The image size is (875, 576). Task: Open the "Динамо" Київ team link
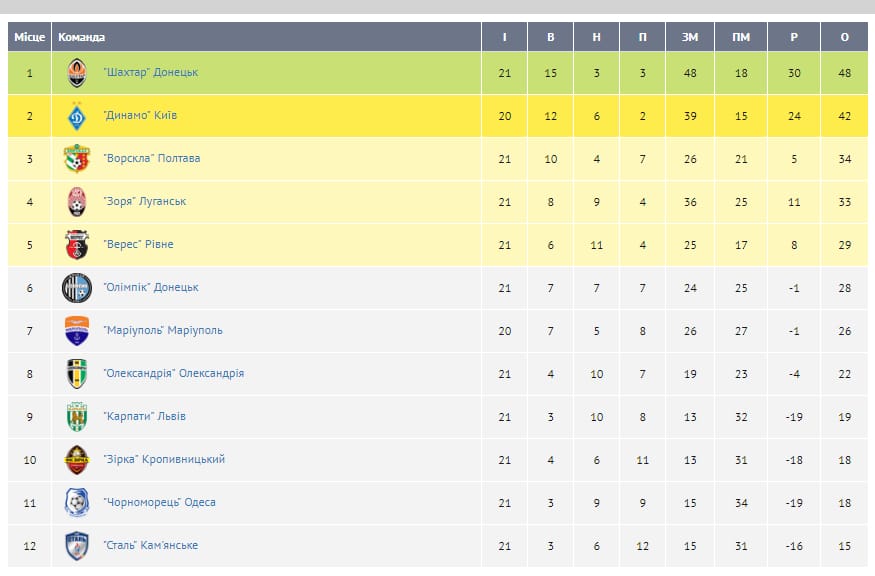tap(140, 116)
